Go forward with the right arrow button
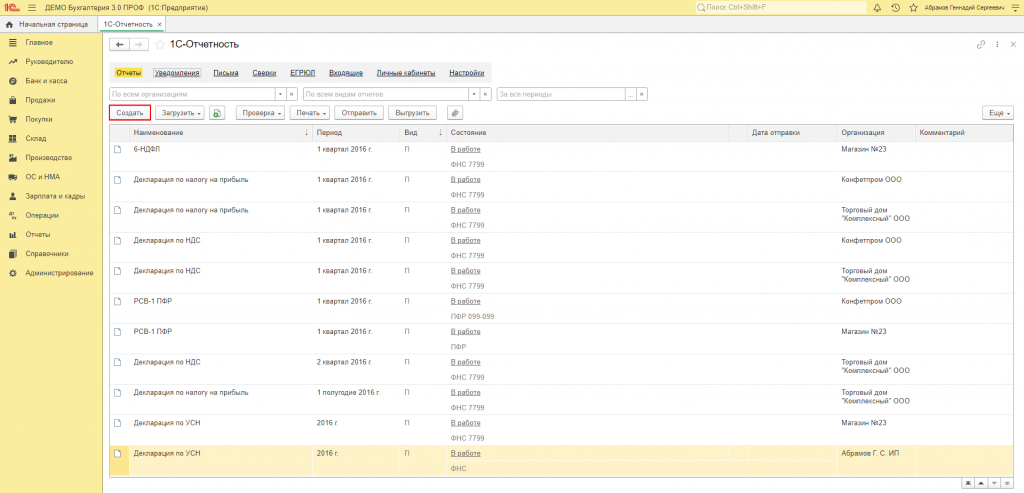This screenshot has width=1024, height=493. point(138,44)
